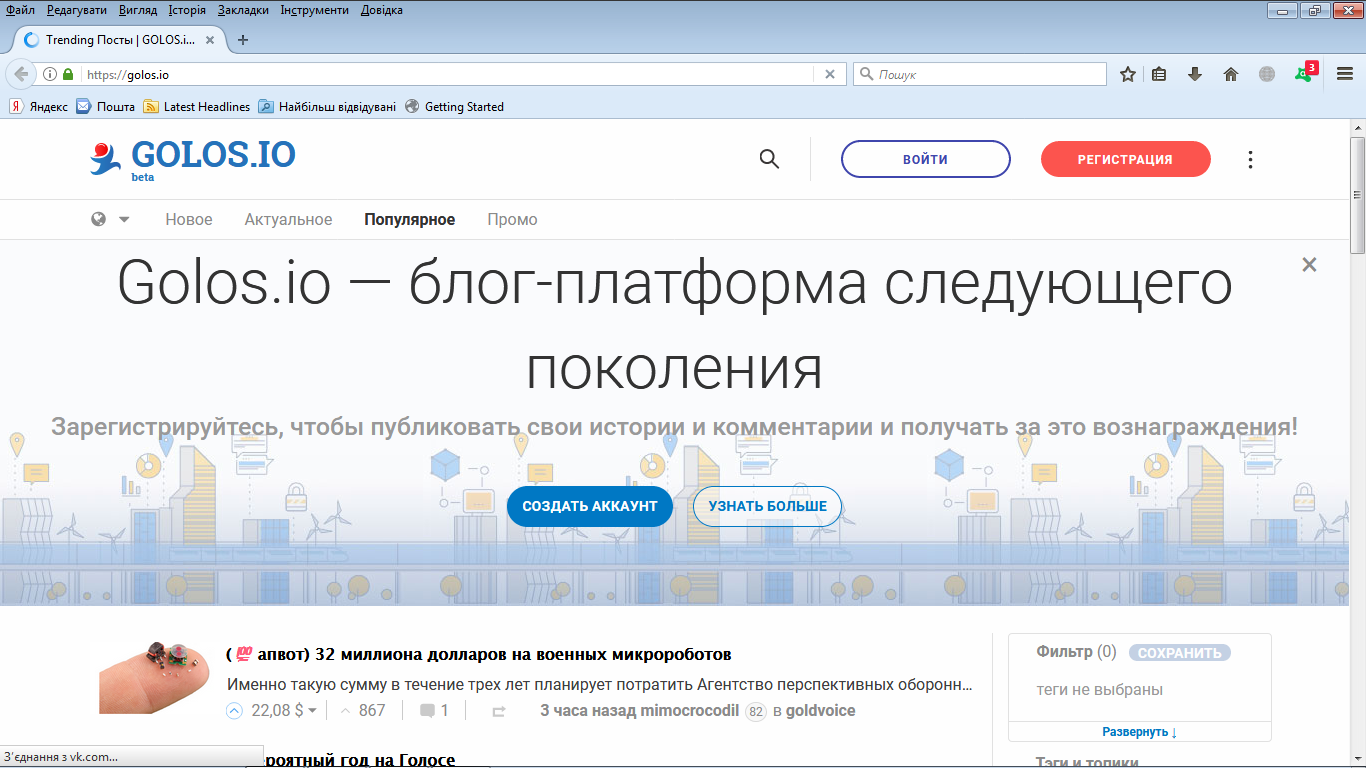This screenshot has width=1366, height=768.
Task: Open author mimocrocodil profile
Action: point(689,711)
